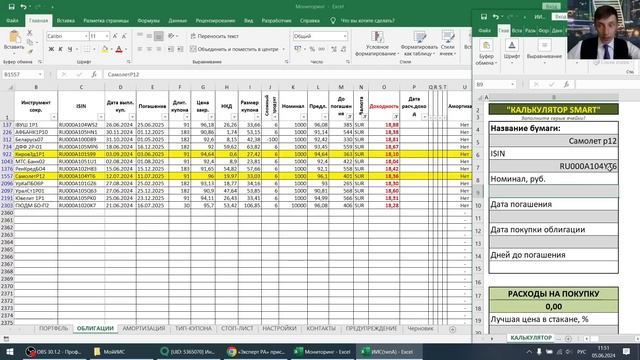This screenshot has width=640, height=360.
Task: Apply the red font color
Action: [x=119, y=49]
